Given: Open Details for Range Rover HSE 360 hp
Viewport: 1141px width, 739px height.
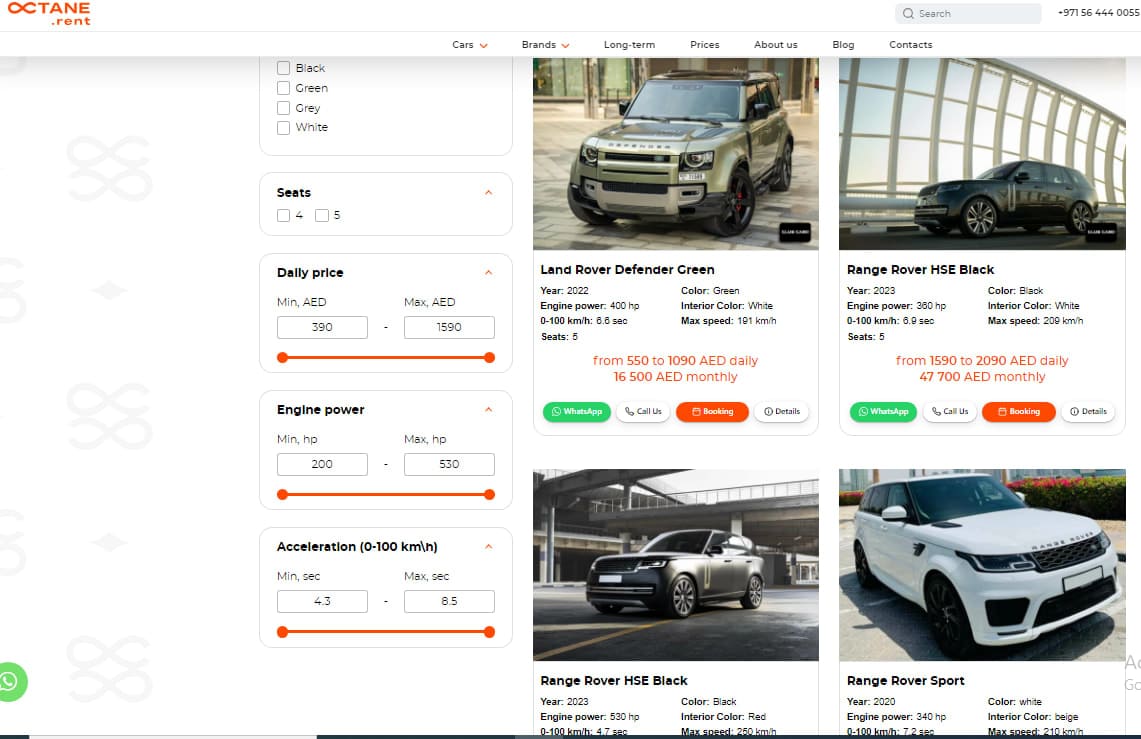Looking at the screenshot, I should tap(1088, 412).
